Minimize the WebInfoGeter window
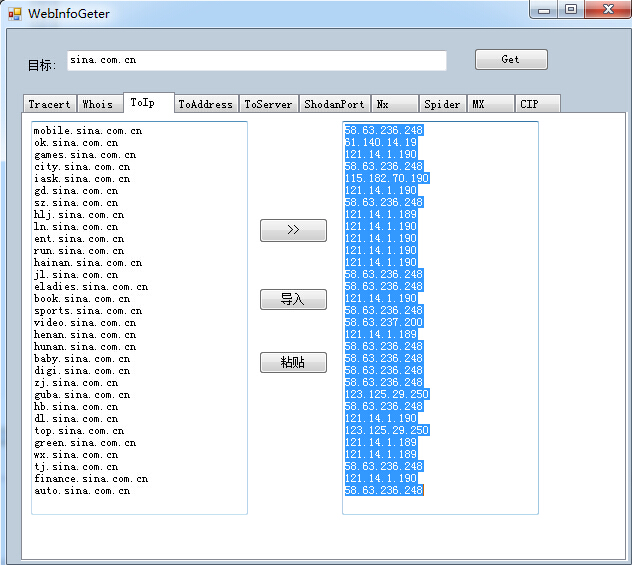Screen dimensions: 632x565 pyautogui.click(x=544, y=10)
